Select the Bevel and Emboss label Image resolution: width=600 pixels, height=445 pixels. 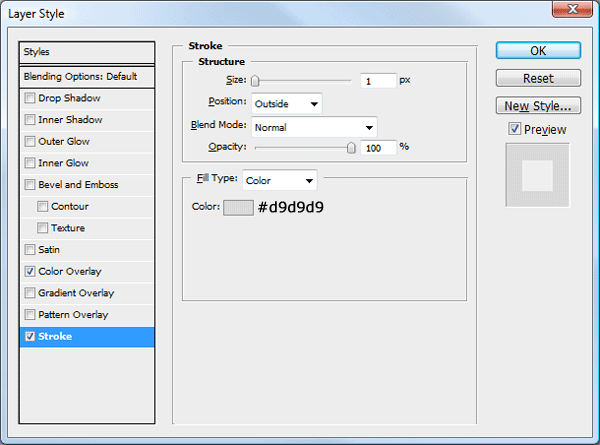[x=78, y=184]
